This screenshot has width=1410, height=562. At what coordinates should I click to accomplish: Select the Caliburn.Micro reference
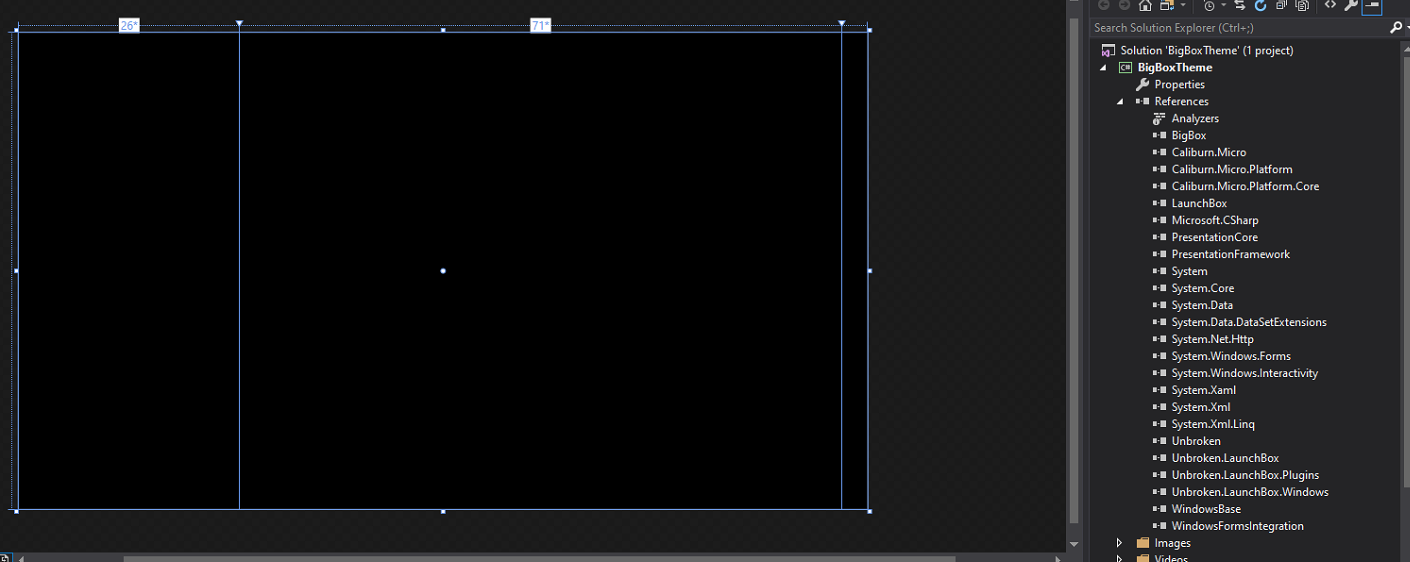pyautogui.click(x=1208, y=153)
